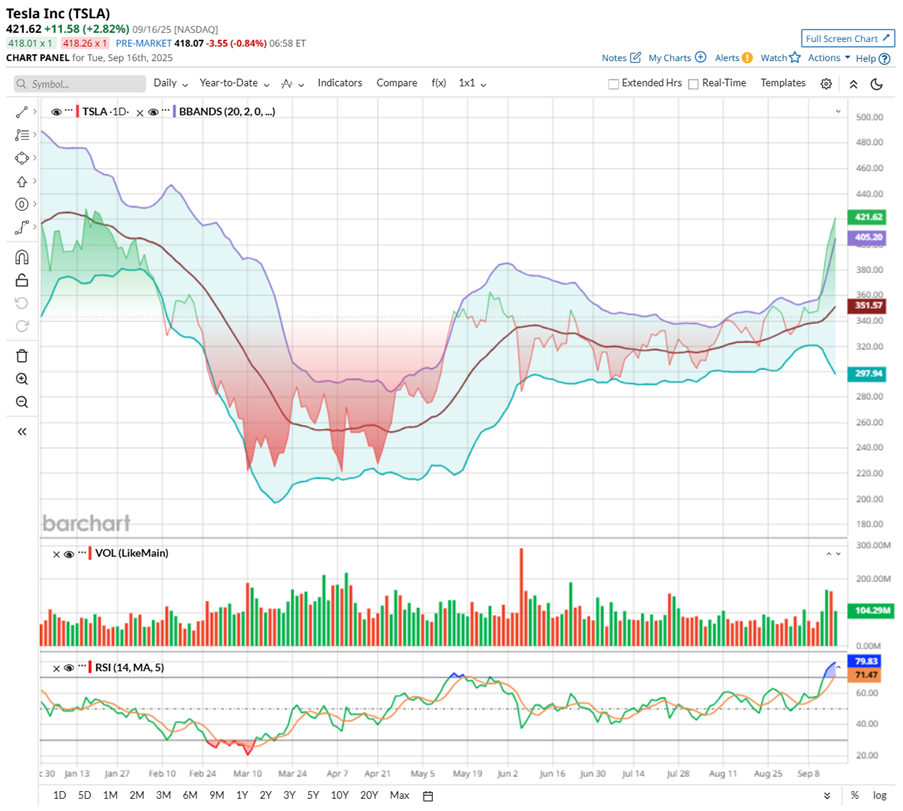Open chart settings gear
Viewport: 903px width, 811px height.
pyautogui.click(x=826, y=84)
